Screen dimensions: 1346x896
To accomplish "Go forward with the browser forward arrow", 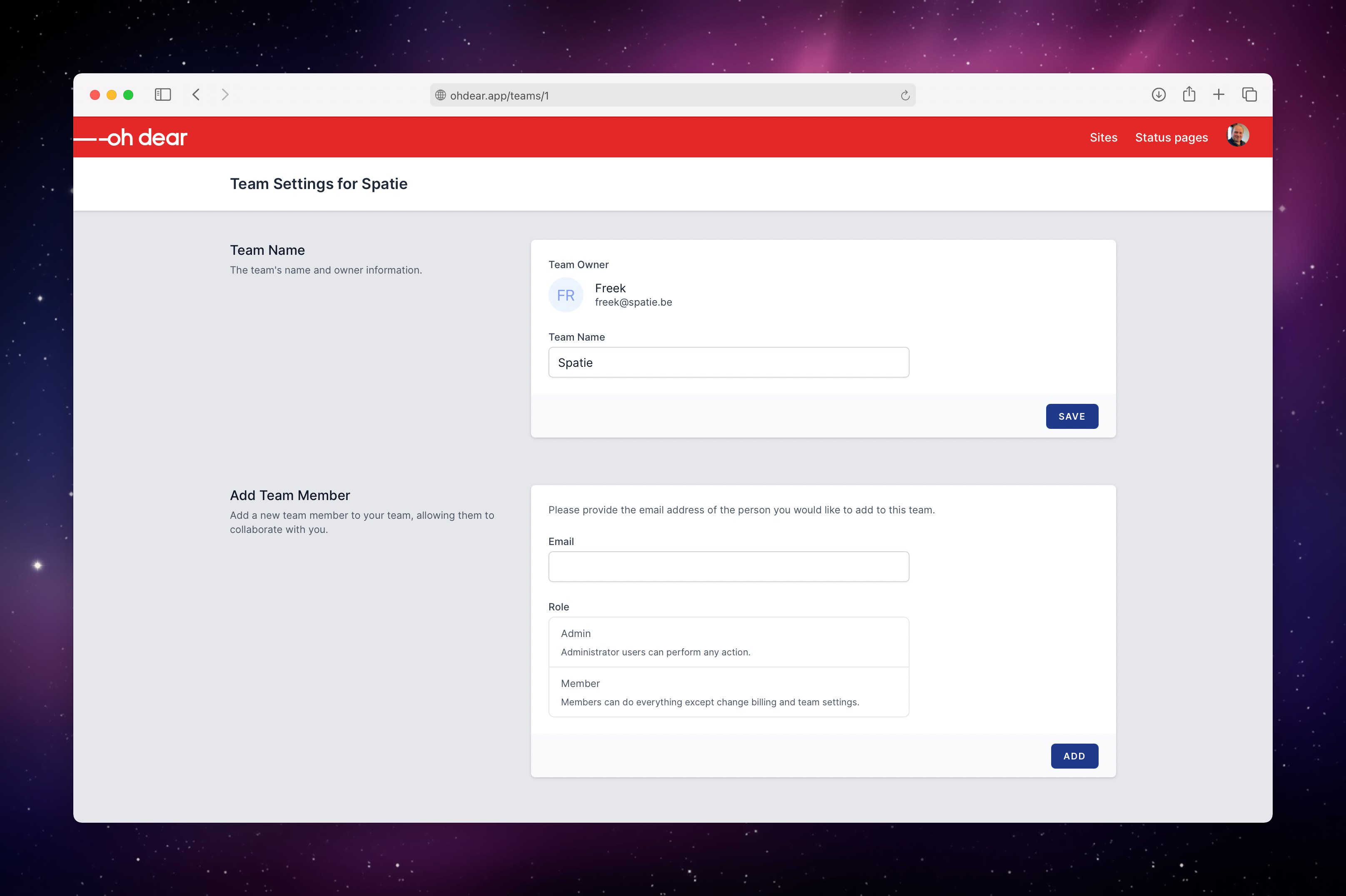I will (225, 94).
